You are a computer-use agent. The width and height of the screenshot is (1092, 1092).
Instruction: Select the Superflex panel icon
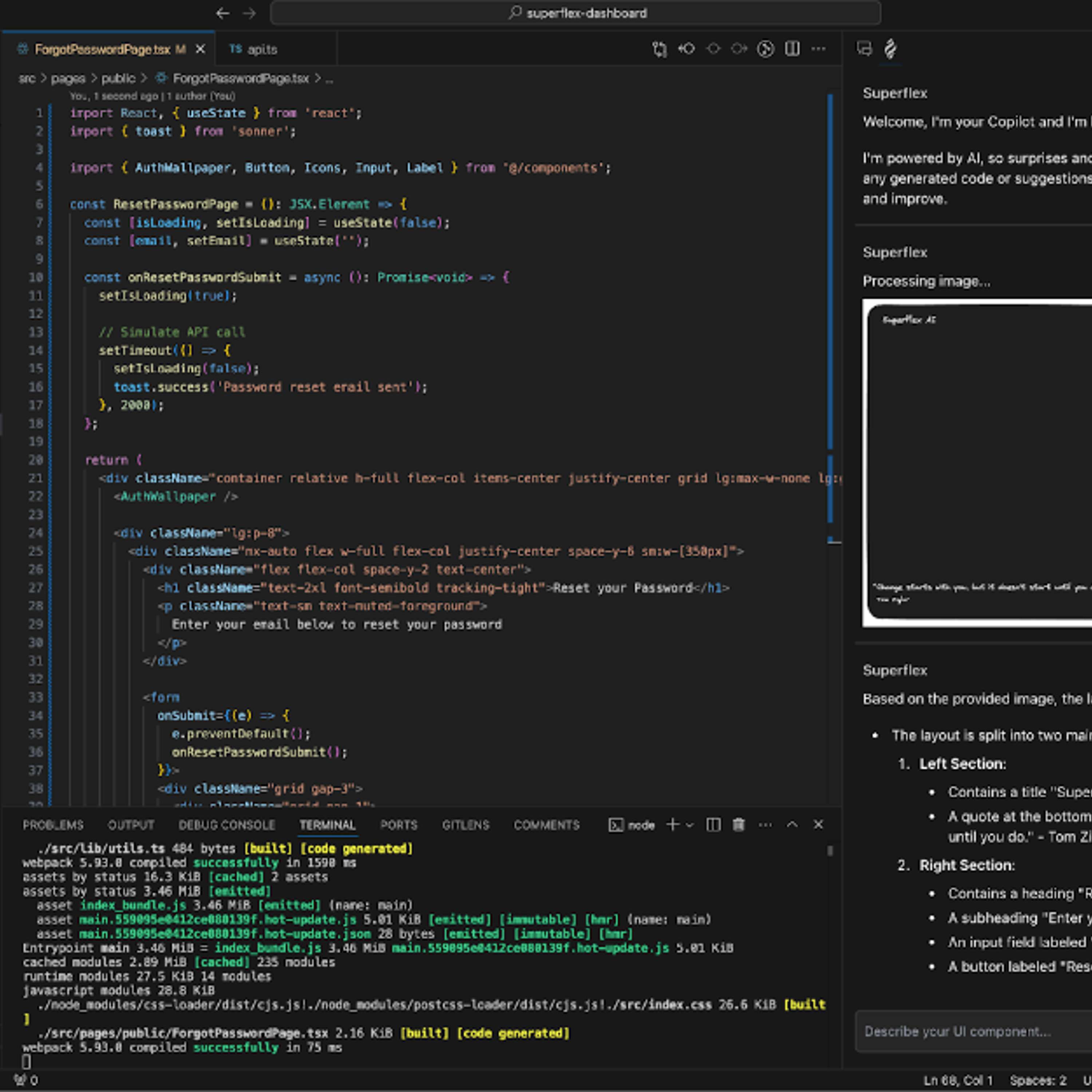pyautogui.click(x=890, y=49)
